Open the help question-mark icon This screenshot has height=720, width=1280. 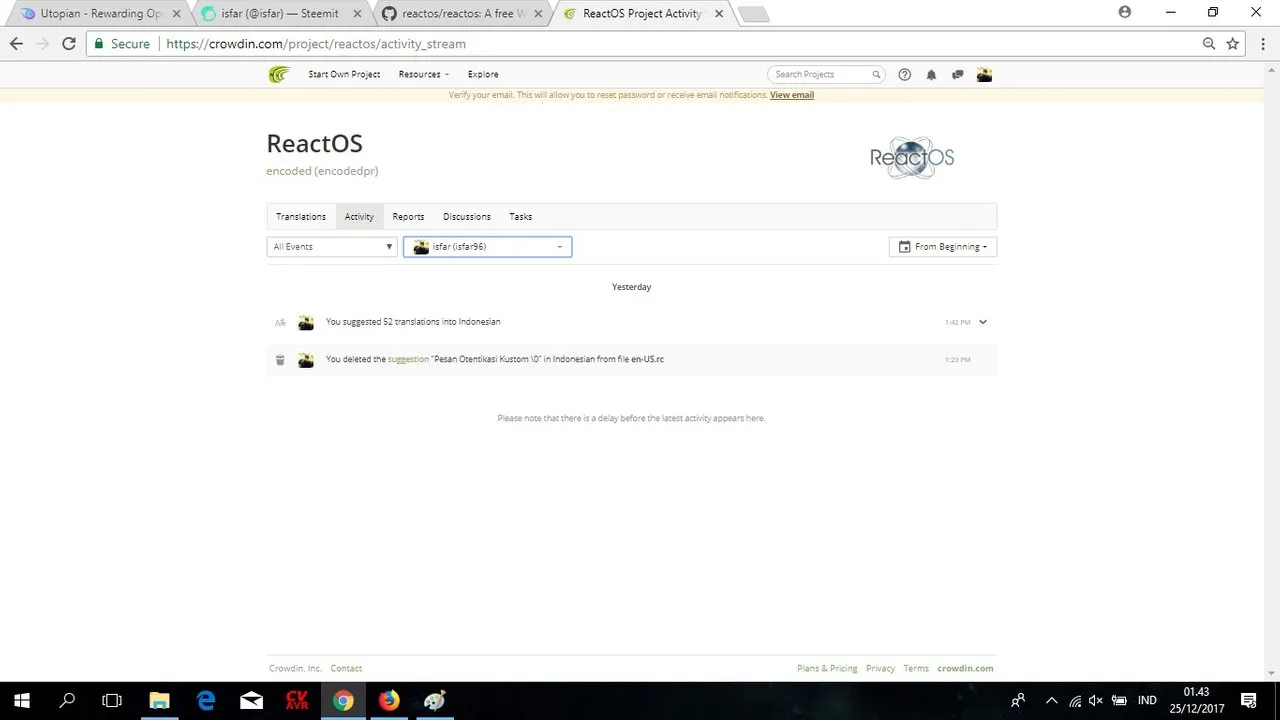tap(905, 74)
